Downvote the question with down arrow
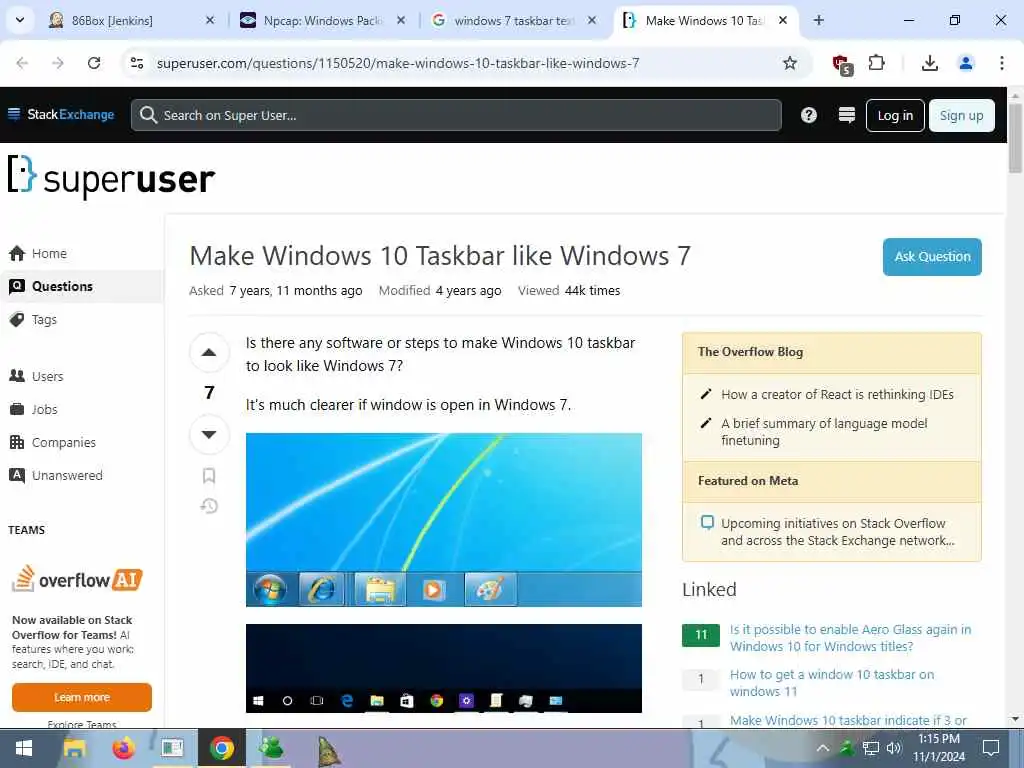Screen dimensions: 1024x768 (x=209, y=434)
